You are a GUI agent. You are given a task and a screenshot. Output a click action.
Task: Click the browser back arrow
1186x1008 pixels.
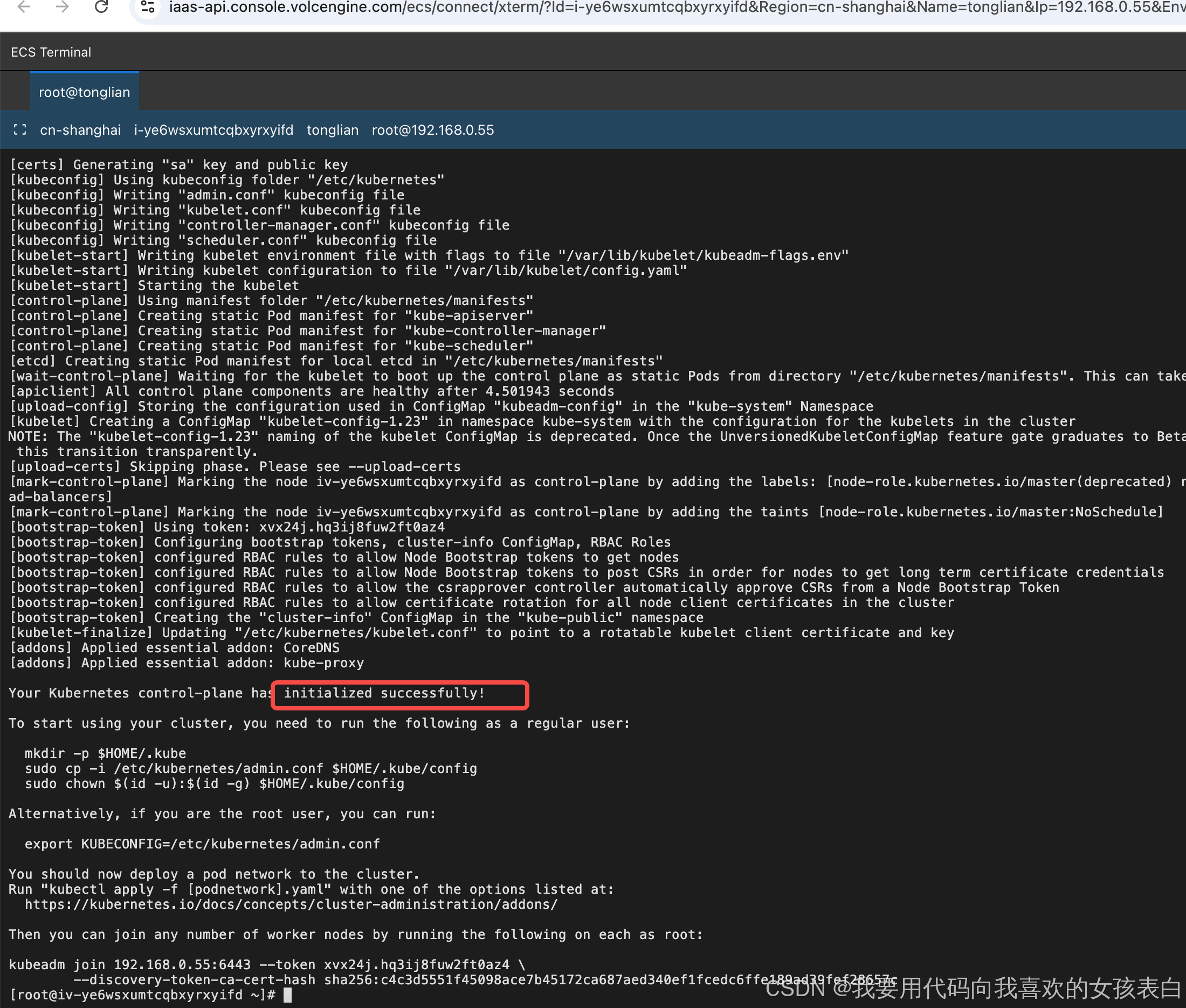(x=23, y=7)
